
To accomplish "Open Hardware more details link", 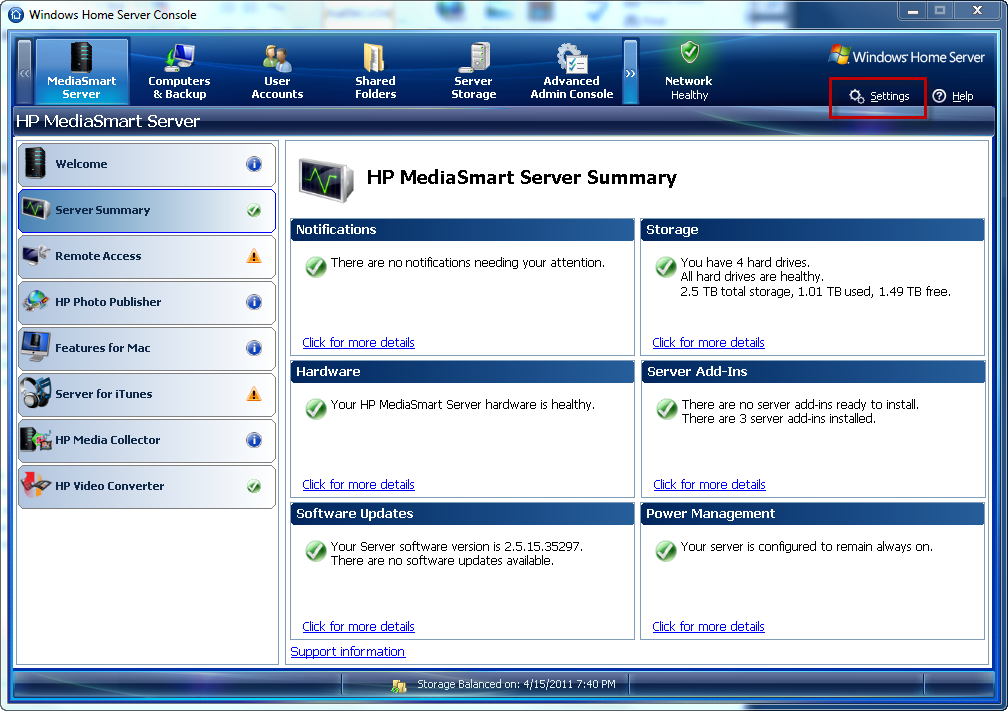I will point(358,485).
